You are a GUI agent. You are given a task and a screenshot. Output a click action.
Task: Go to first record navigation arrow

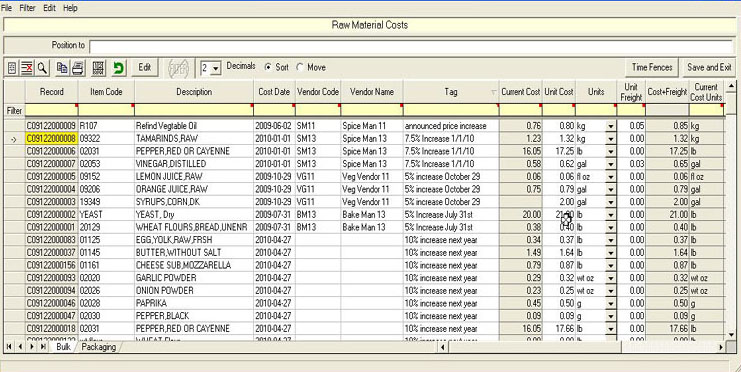coord(9,347)
